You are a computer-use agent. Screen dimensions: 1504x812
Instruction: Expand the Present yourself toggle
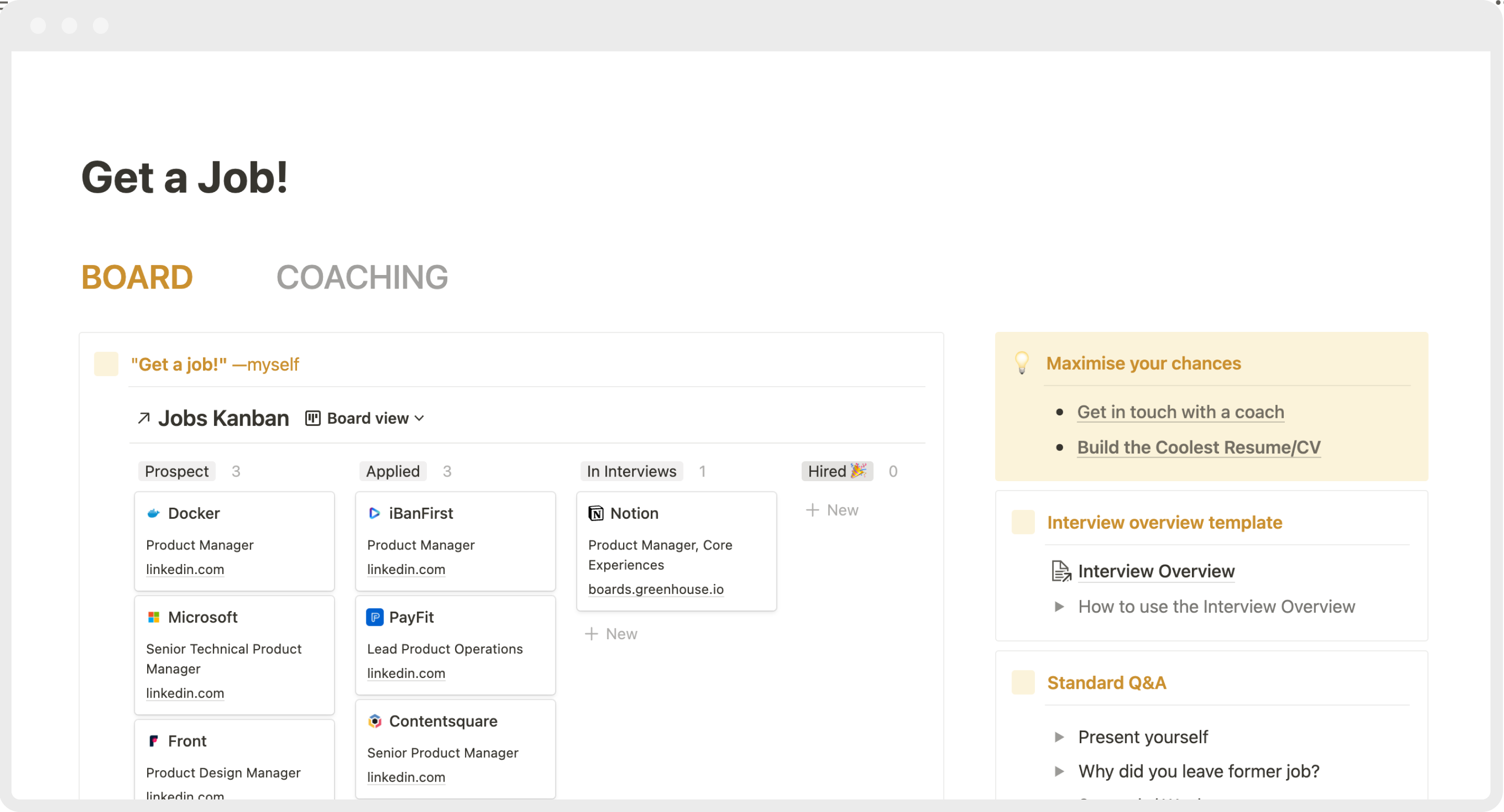[1059, 737]
